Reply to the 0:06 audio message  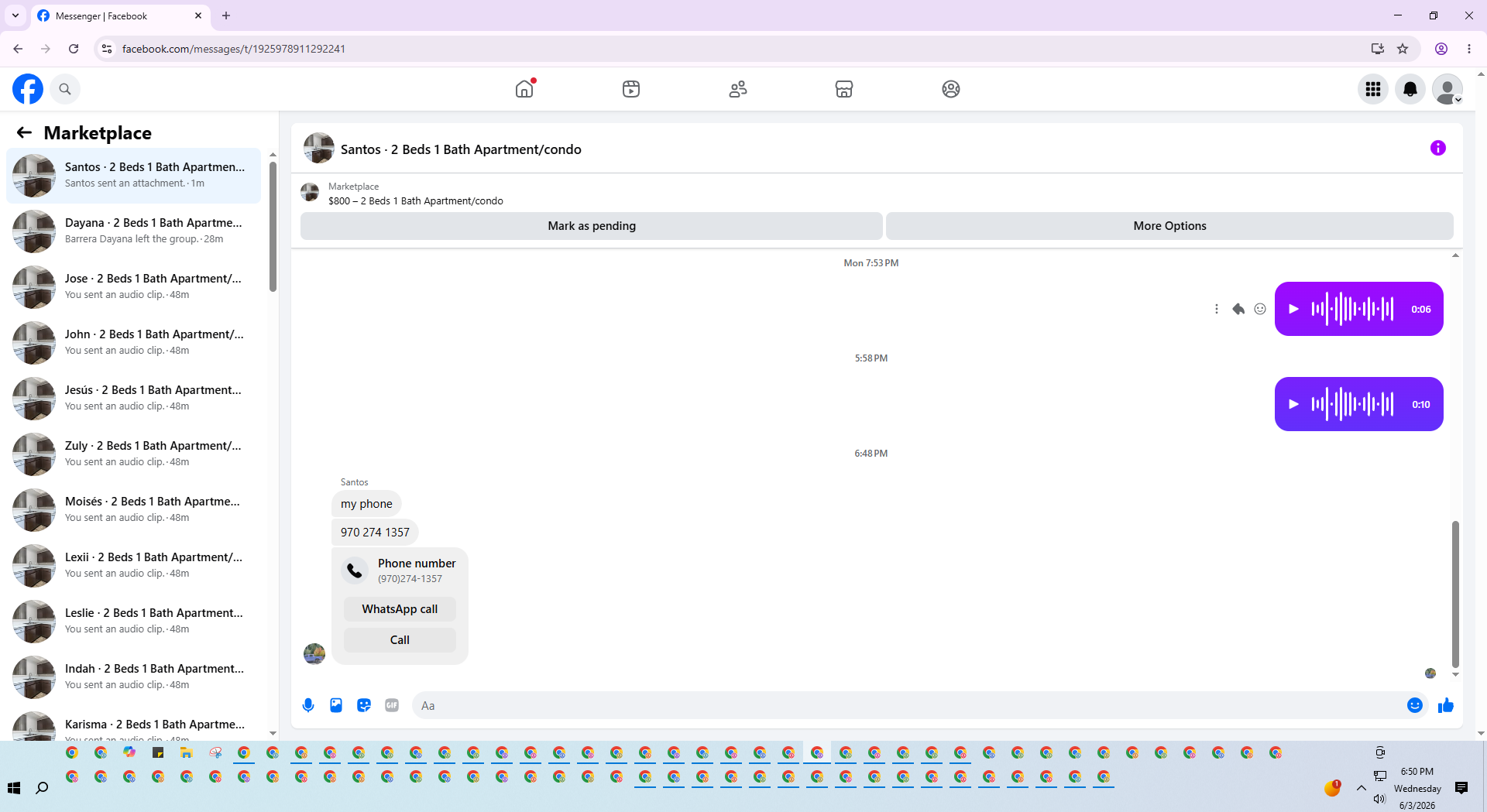1238,309
